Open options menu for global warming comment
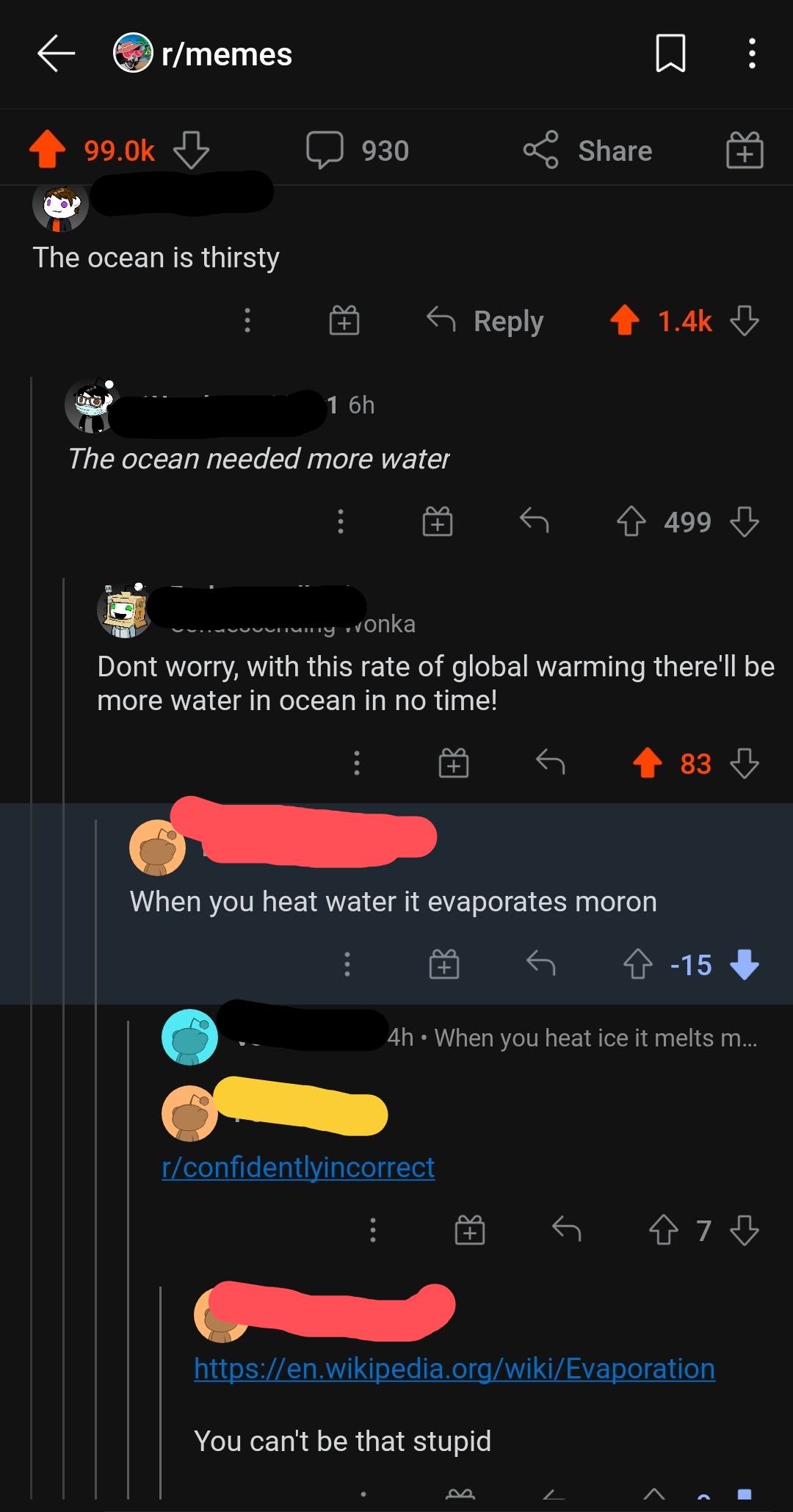This screenshot has height=1512, width=793. pos(357,763)
